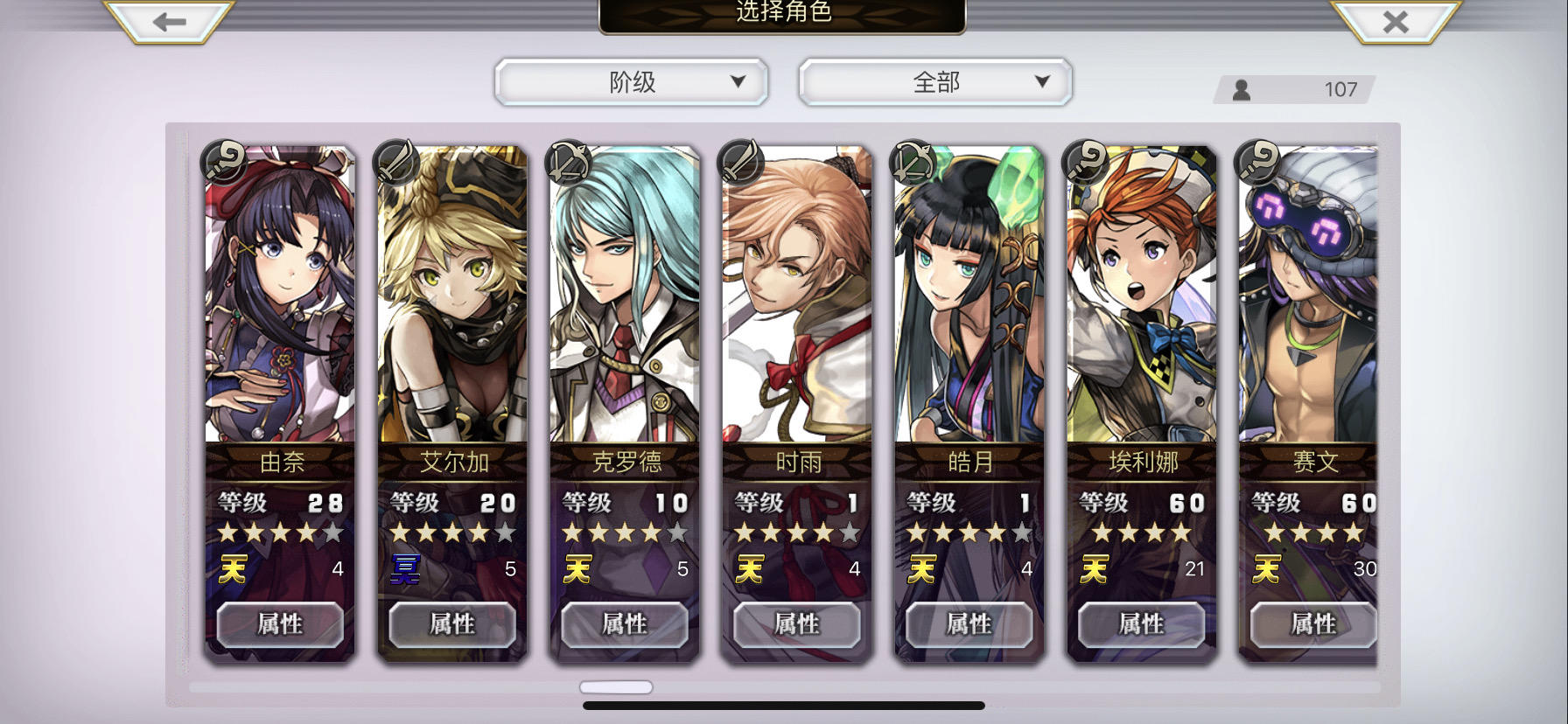
Task: Click the arrow on the 阶级 dropdown
Action: pyautogui.click(x=738, y=81)
